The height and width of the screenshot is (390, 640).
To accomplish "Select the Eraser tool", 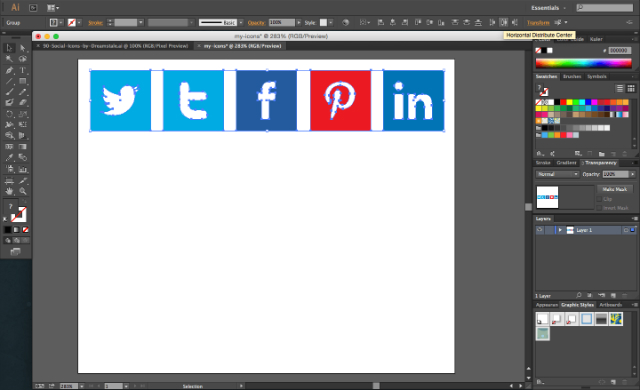I will tap(22, 102).
